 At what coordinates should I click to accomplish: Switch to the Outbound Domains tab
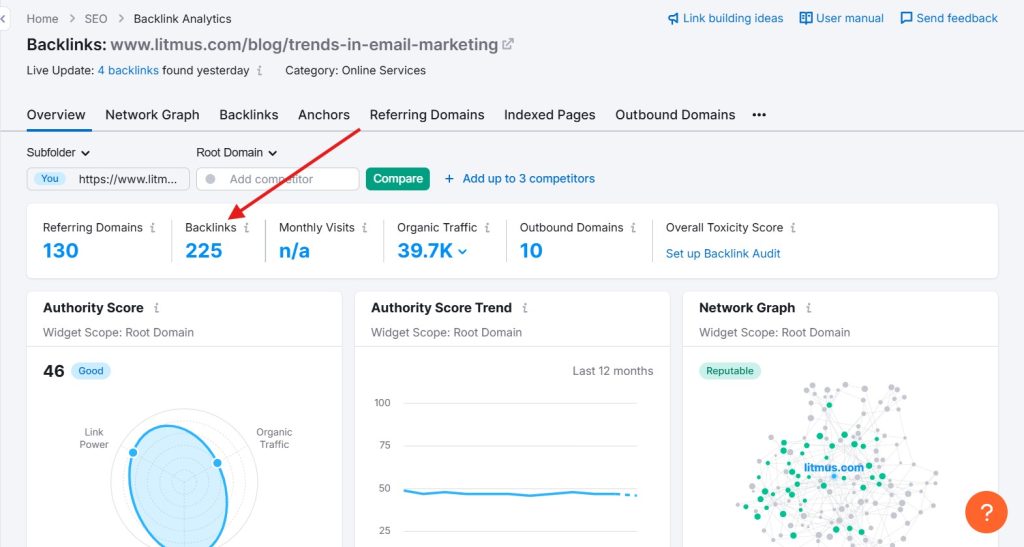tap(675, 115)
